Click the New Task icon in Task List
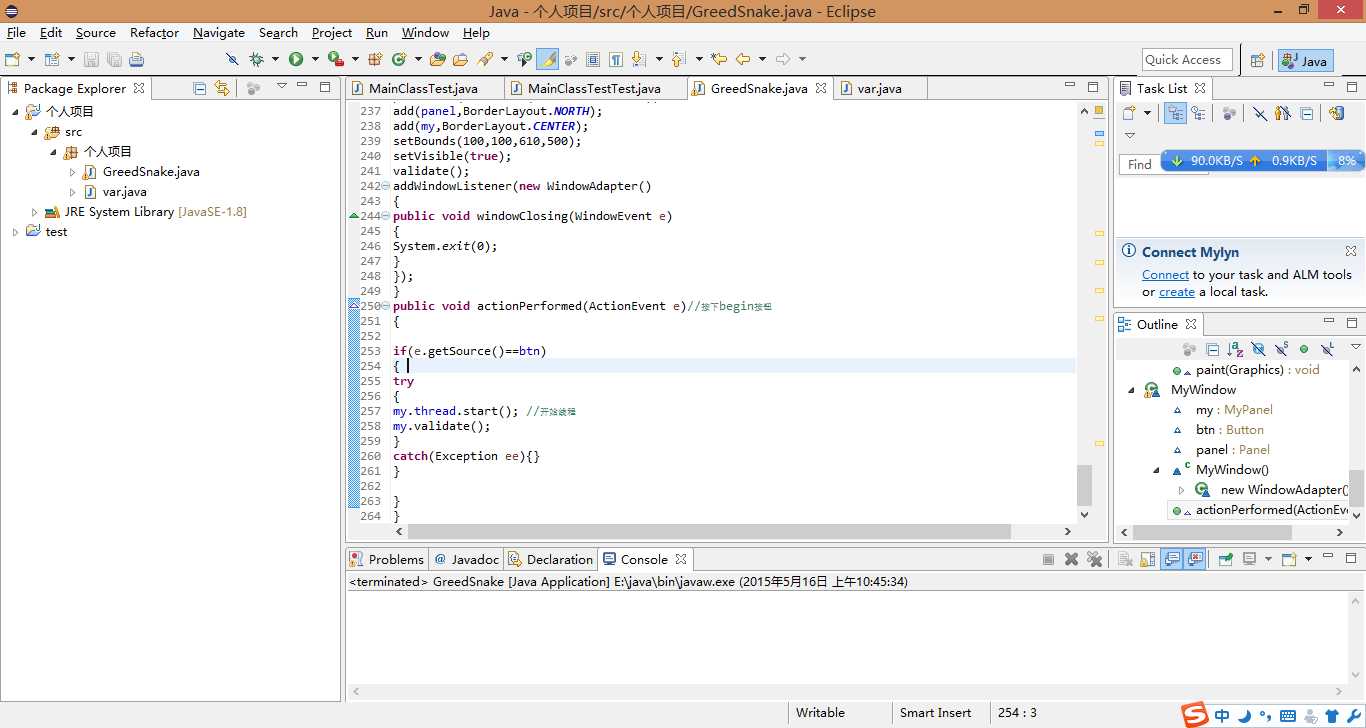The height and width of the screenshot is (728, 1366). coord(1129,113)
